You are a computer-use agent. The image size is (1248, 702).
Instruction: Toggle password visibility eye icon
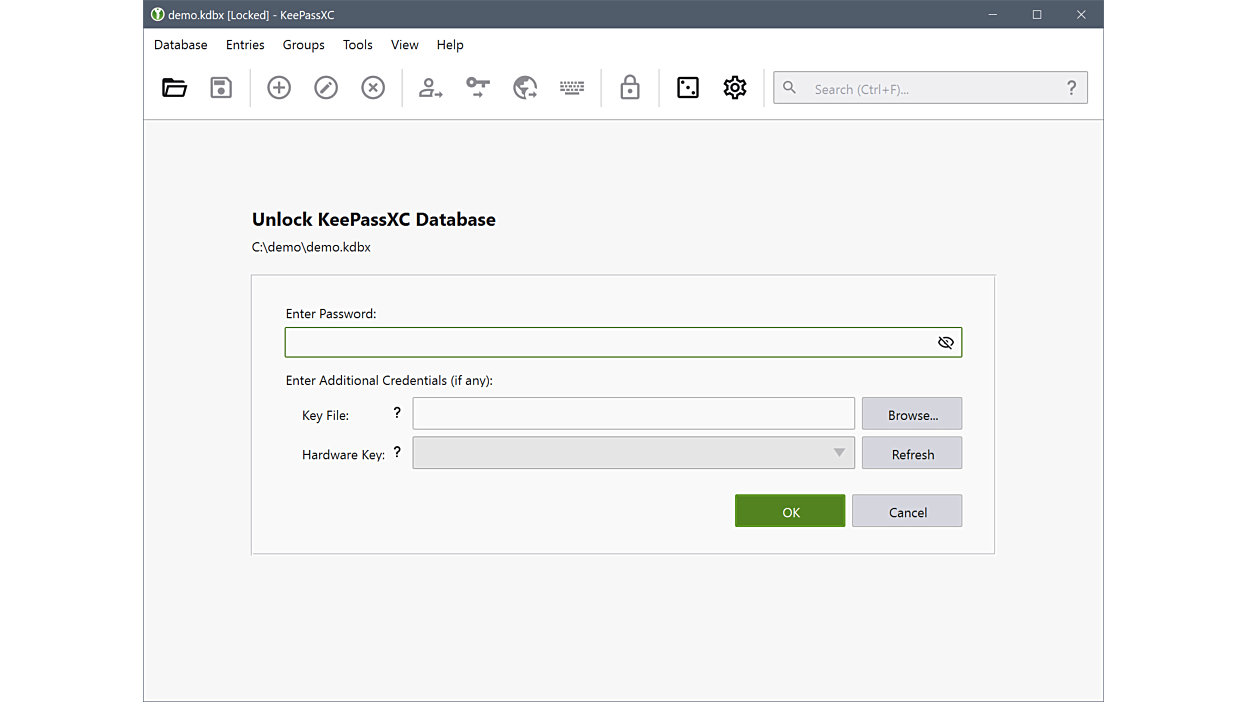(945, 343)
